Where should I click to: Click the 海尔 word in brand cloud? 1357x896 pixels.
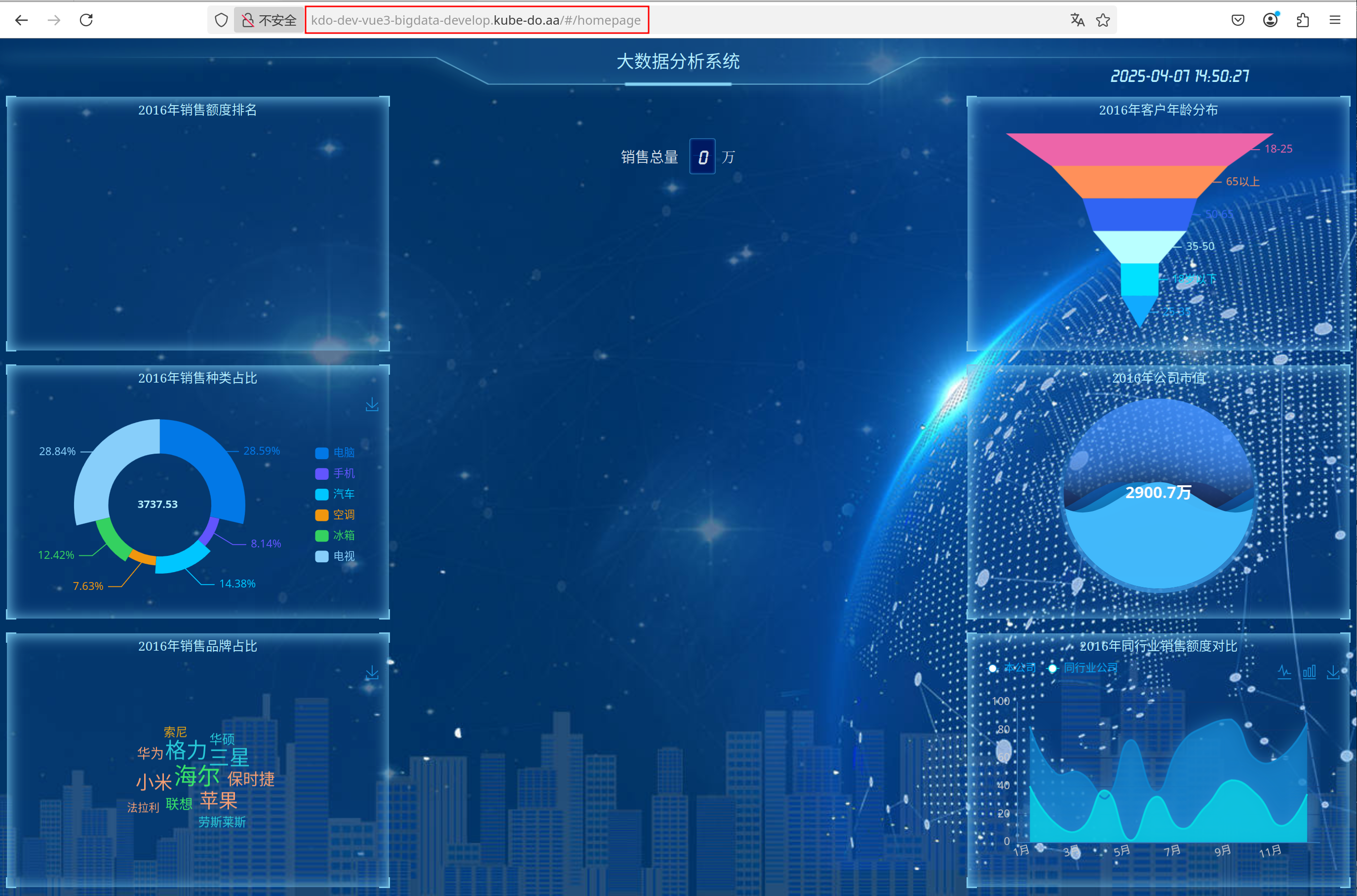[x=197, y=776]
